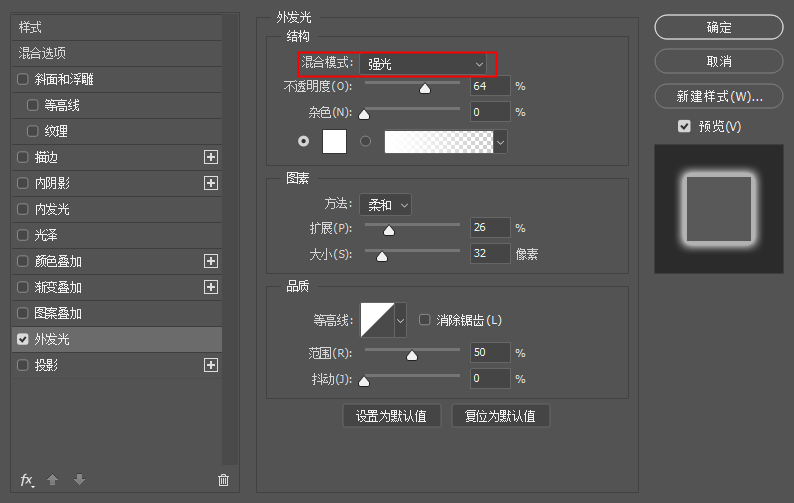Viewport: 794px width, 503px height.
Task: Select the 光泽 row in effects list
Action: (x=116, y=235)
